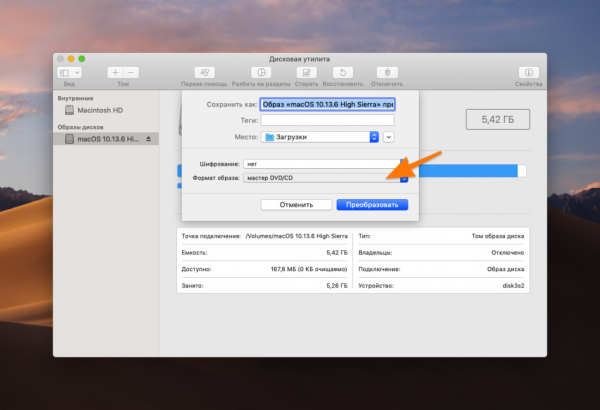Click the mount point /Volumes/macOS 10.13.6 High Sierra

(297, 236)
